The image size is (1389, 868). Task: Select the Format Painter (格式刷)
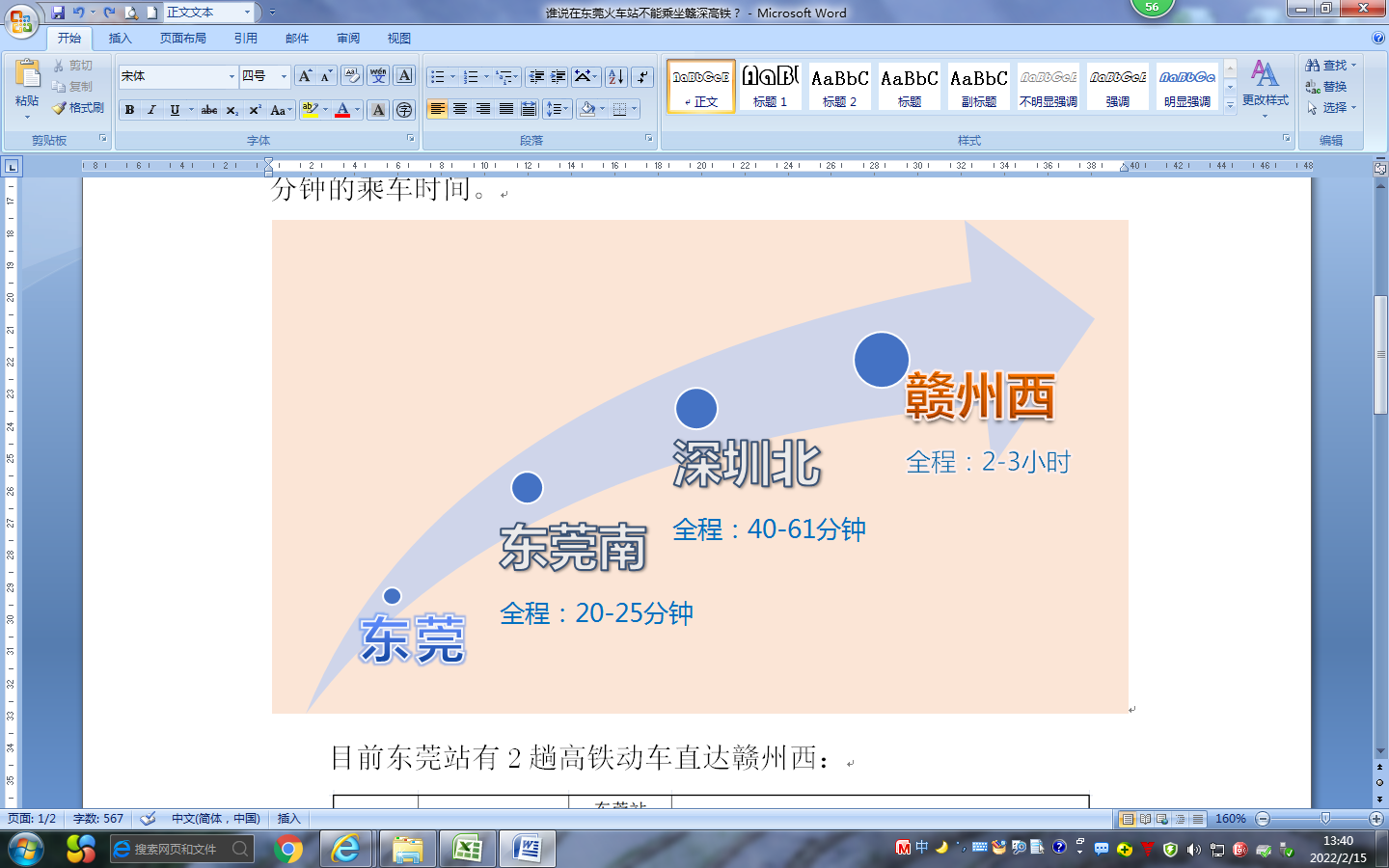[x=77, y=108]
